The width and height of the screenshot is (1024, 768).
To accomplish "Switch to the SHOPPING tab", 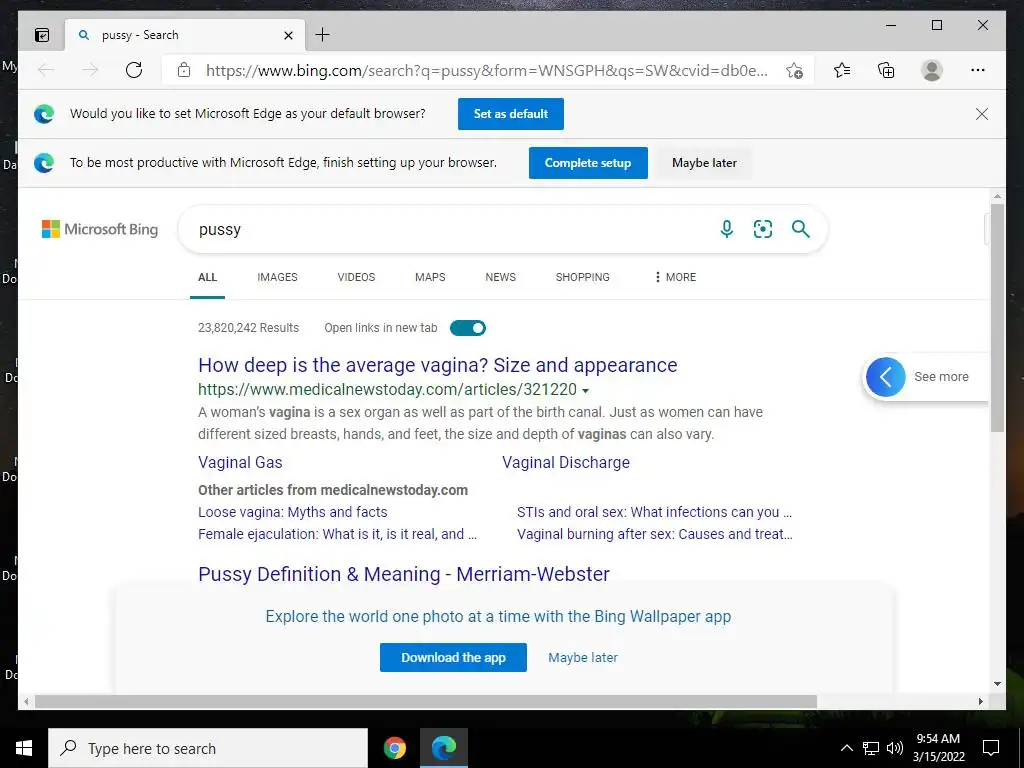I will [583, 277].
